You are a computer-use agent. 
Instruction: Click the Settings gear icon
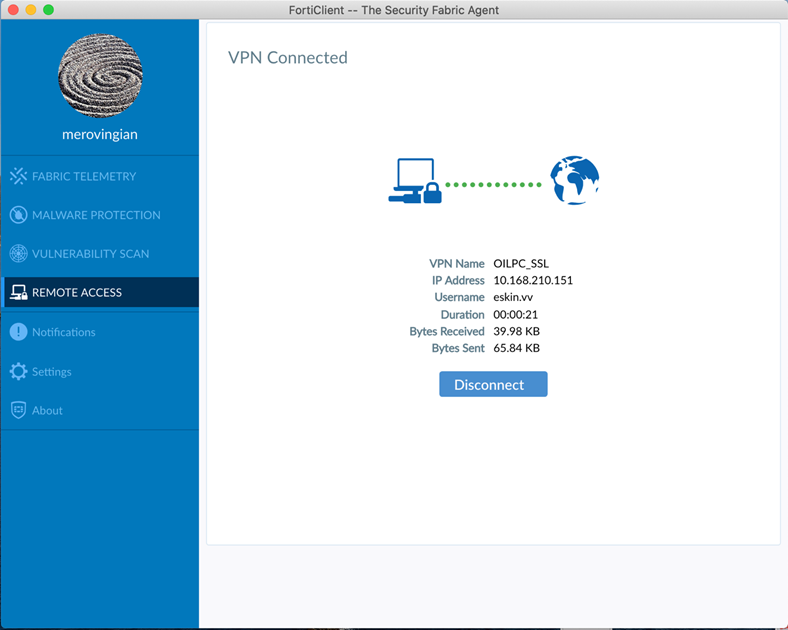[18, 372]
